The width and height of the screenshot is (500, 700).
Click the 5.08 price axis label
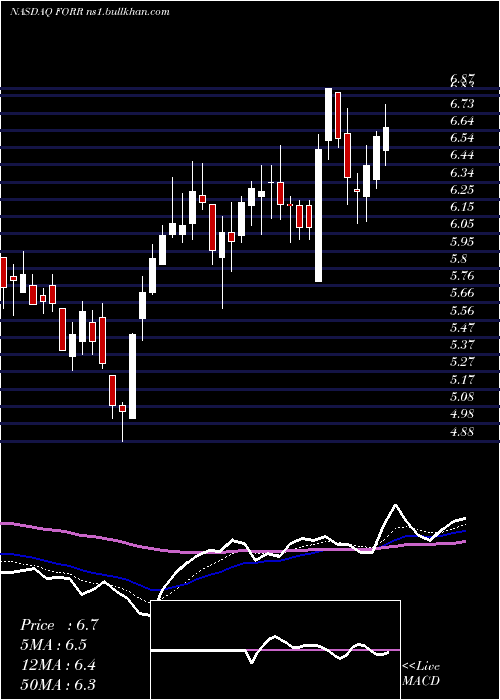(462, 396)
